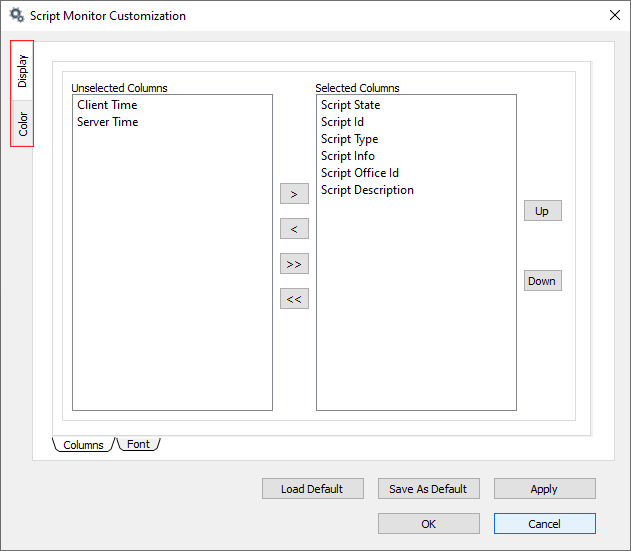Move column Up in the list

tap(542, 211)
